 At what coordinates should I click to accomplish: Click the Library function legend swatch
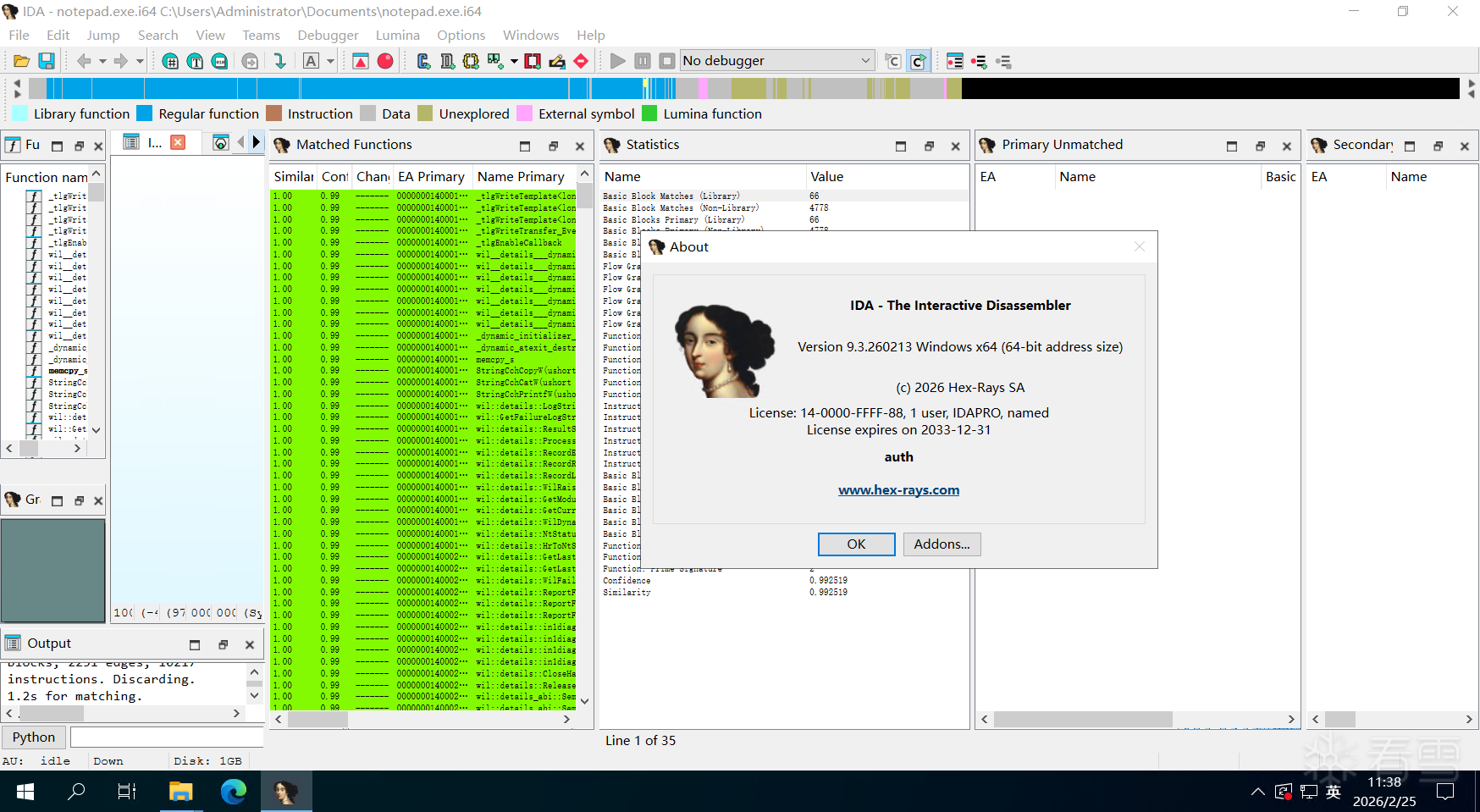point(19,113)
